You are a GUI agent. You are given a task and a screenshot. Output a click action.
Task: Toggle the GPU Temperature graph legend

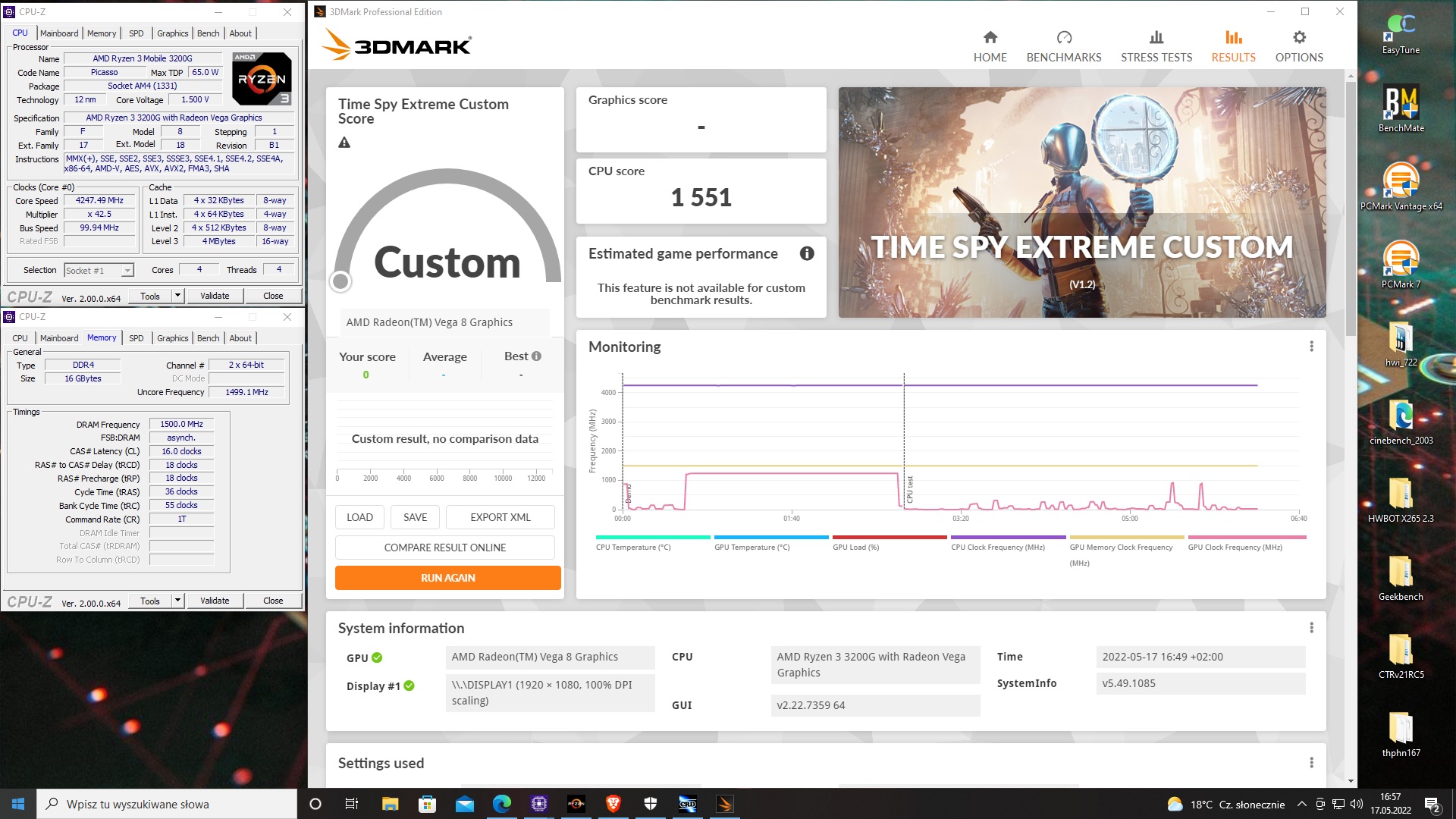click(x=770, y=543)
